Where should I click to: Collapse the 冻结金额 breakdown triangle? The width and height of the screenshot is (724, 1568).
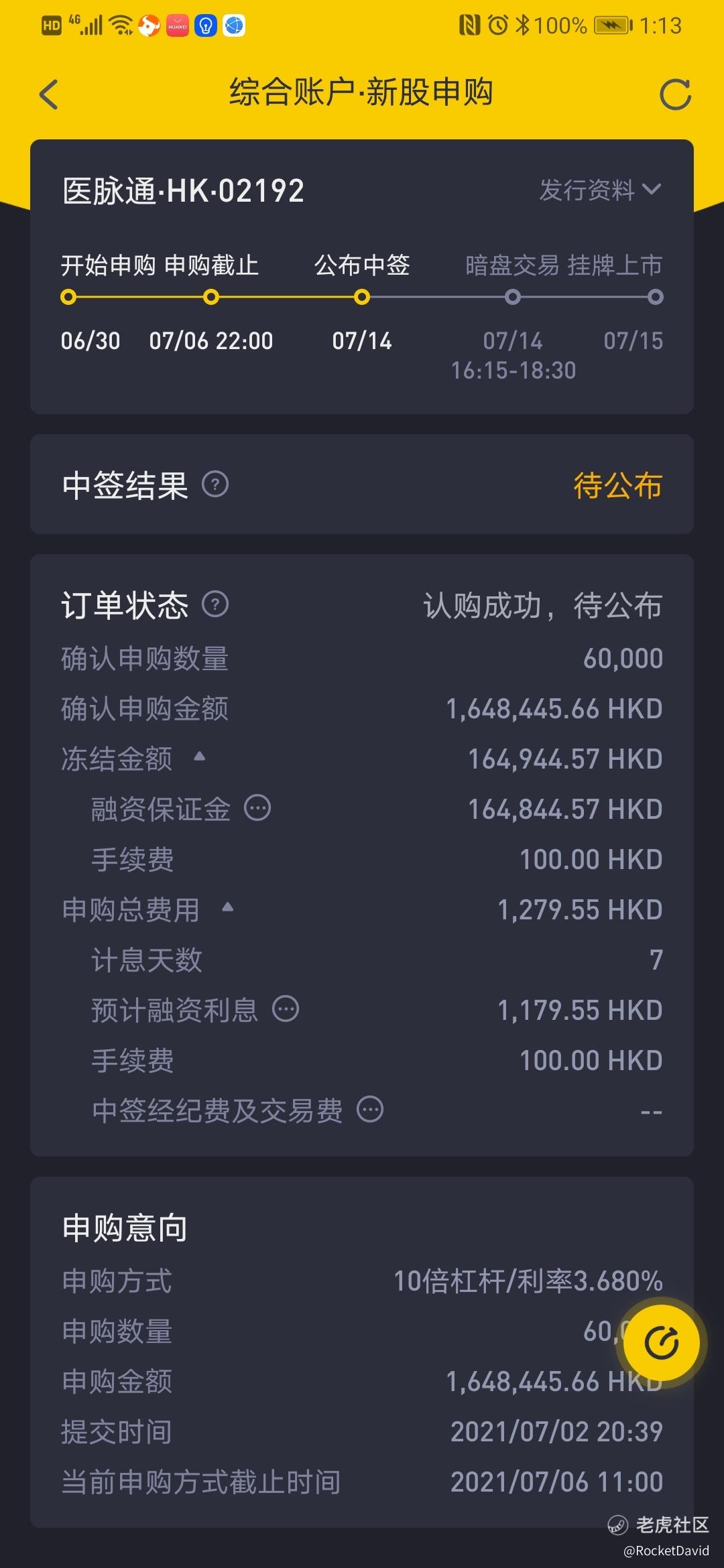[199, 757]
